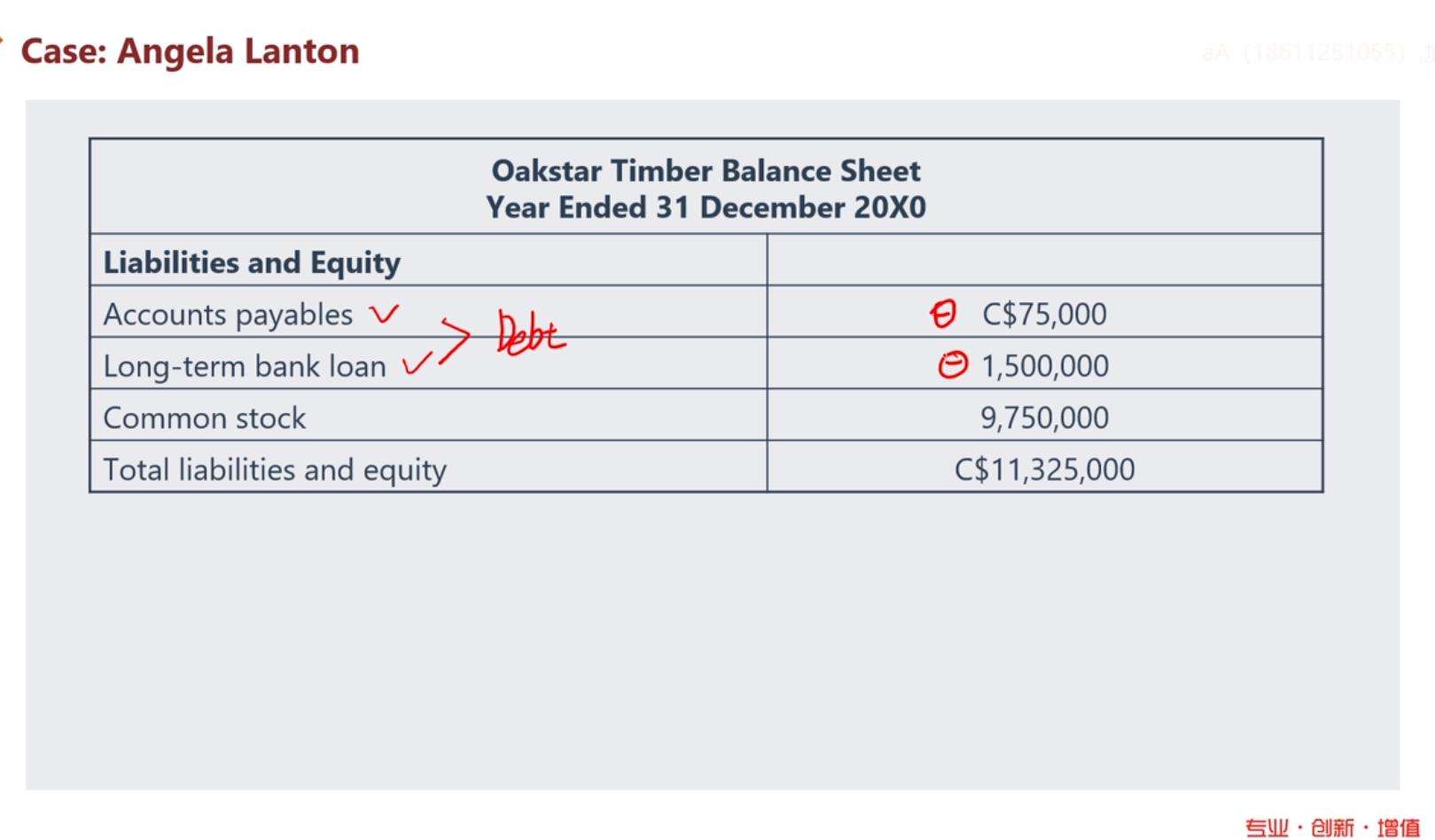Click the Case: Angela Lanton slide title
This screenshot has height=840, width=1435.
point(190,51)
